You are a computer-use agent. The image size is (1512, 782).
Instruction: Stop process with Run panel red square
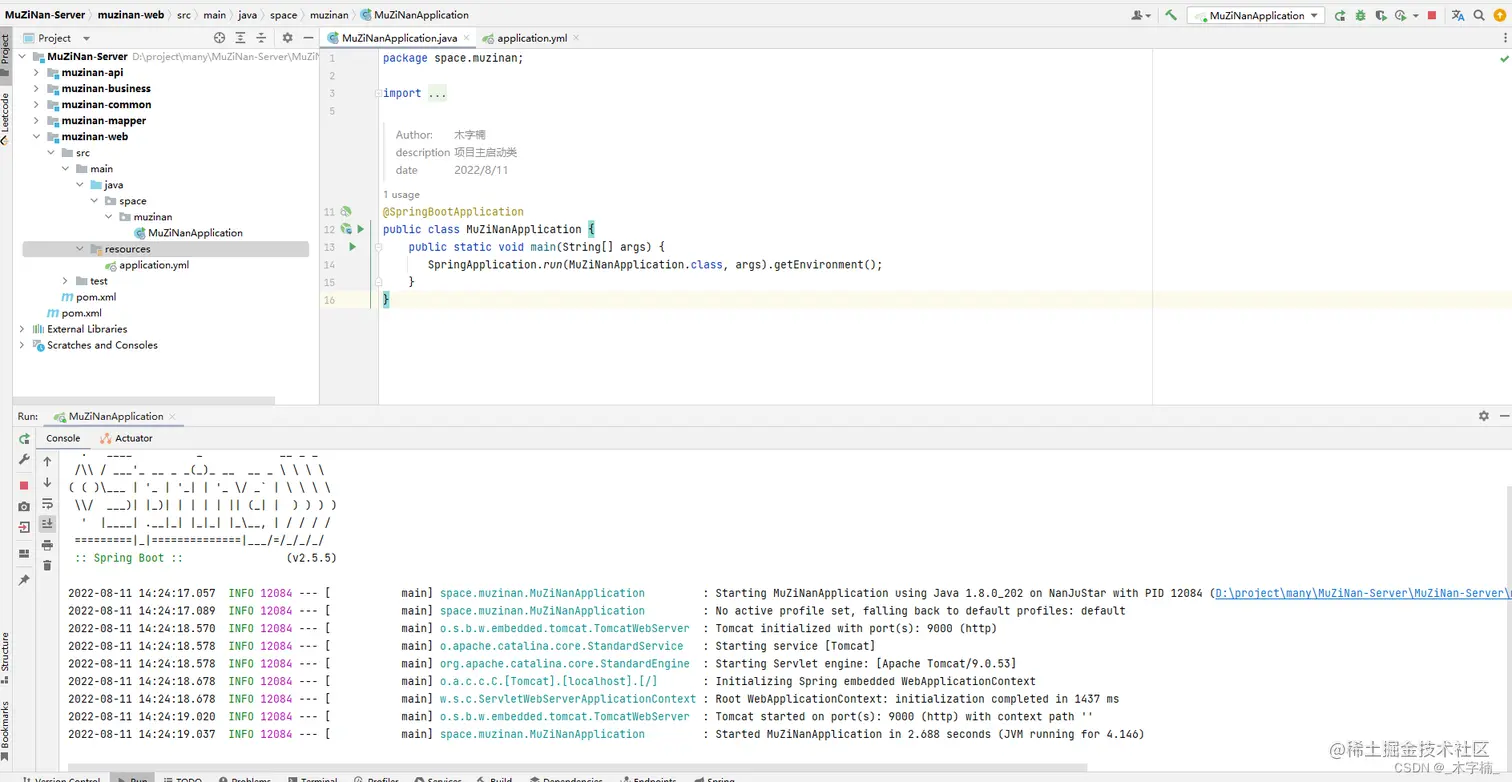pos(24,485)
